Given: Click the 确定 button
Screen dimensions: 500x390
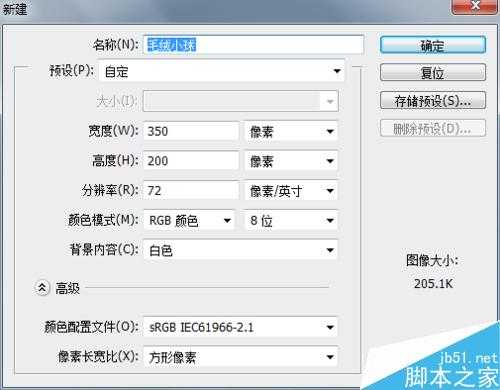Looking at the screenshot, I should [433, 45].
